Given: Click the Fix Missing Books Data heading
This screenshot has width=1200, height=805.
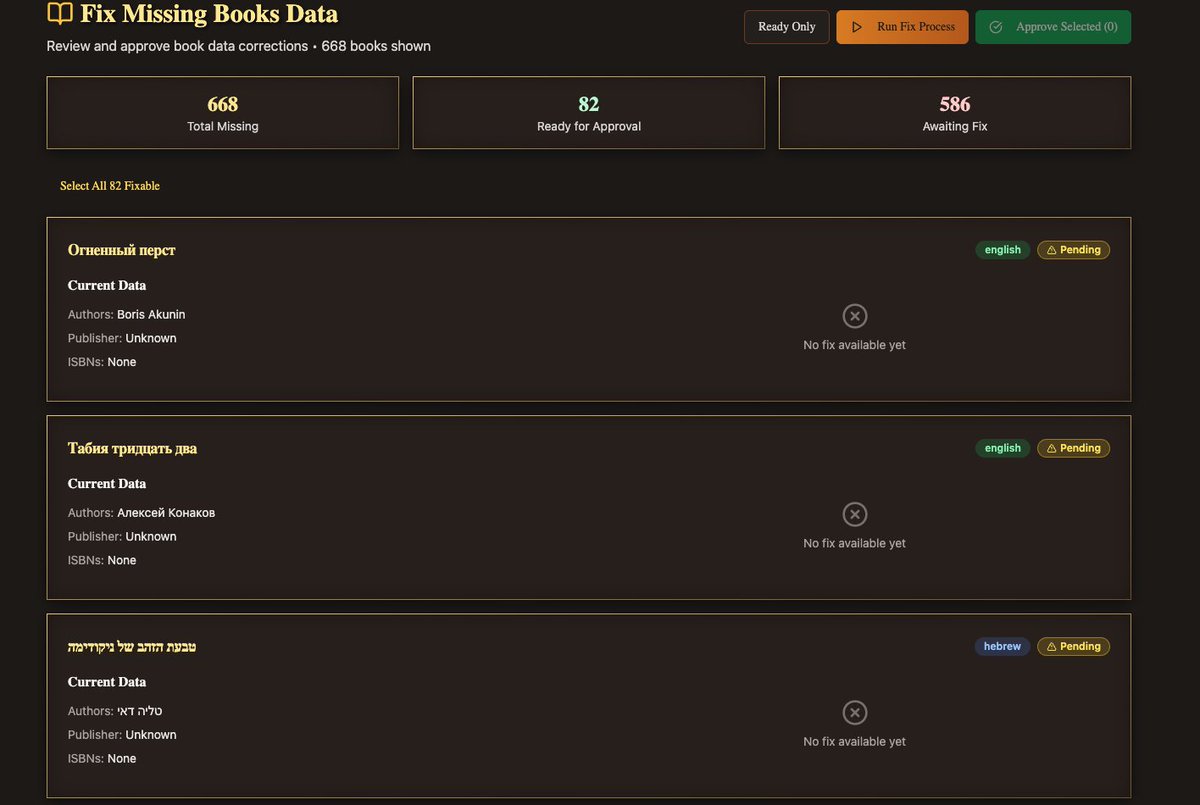Looking at the screenshot, I should pyautogui.click(x=209, y=14).
